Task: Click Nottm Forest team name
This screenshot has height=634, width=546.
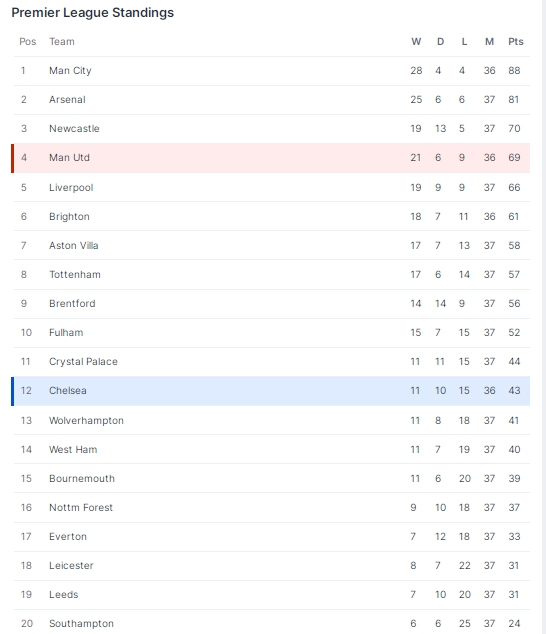Action: 81,507
